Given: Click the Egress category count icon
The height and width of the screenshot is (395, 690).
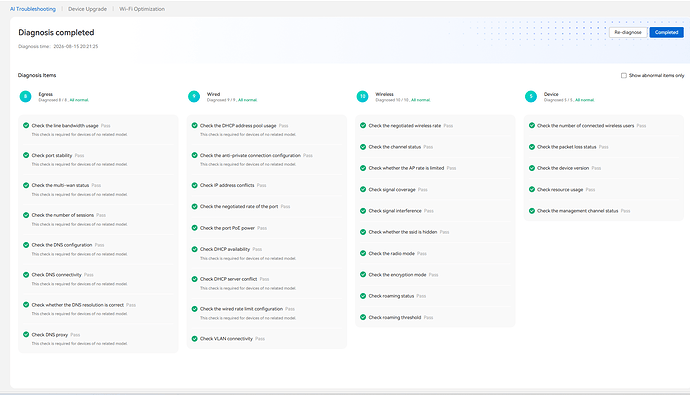Looking at the screenshot, I should pyautogui.click(x=26, y=96).
